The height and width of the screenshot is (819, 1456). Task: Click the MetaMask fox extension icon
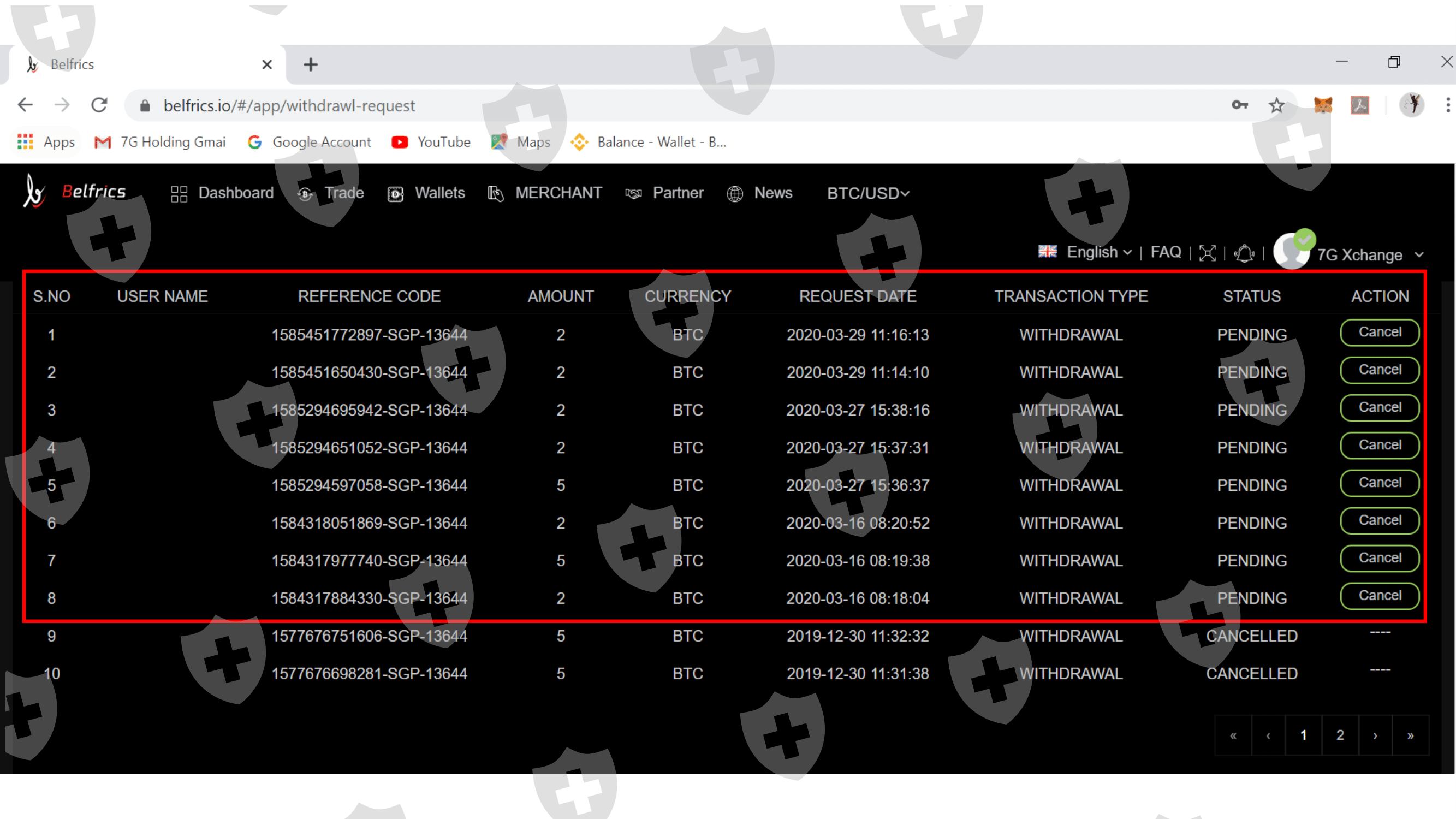pos(1323,105)
